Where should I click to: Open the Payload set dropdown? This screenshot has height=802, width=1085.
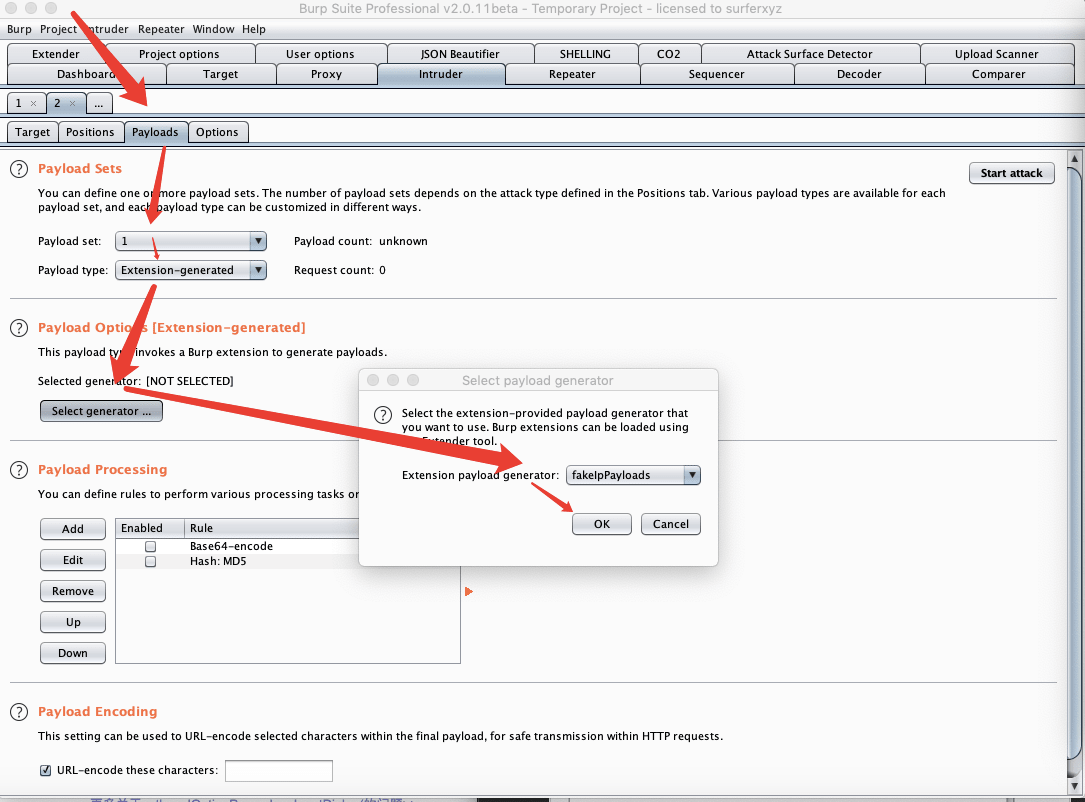[x=190, y=241]
